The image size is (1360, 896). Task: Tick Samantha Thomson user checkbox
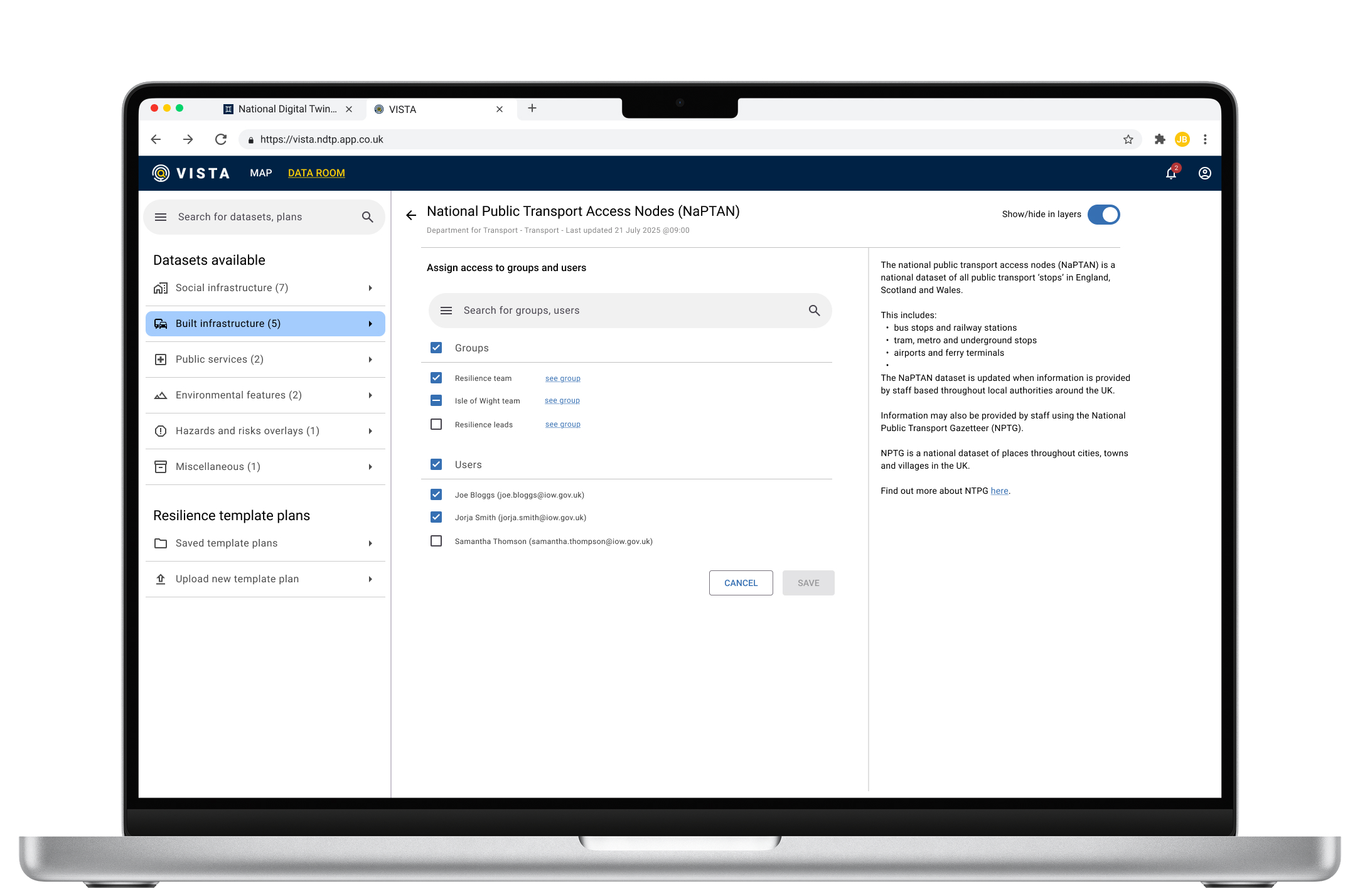tap(436, 541)
